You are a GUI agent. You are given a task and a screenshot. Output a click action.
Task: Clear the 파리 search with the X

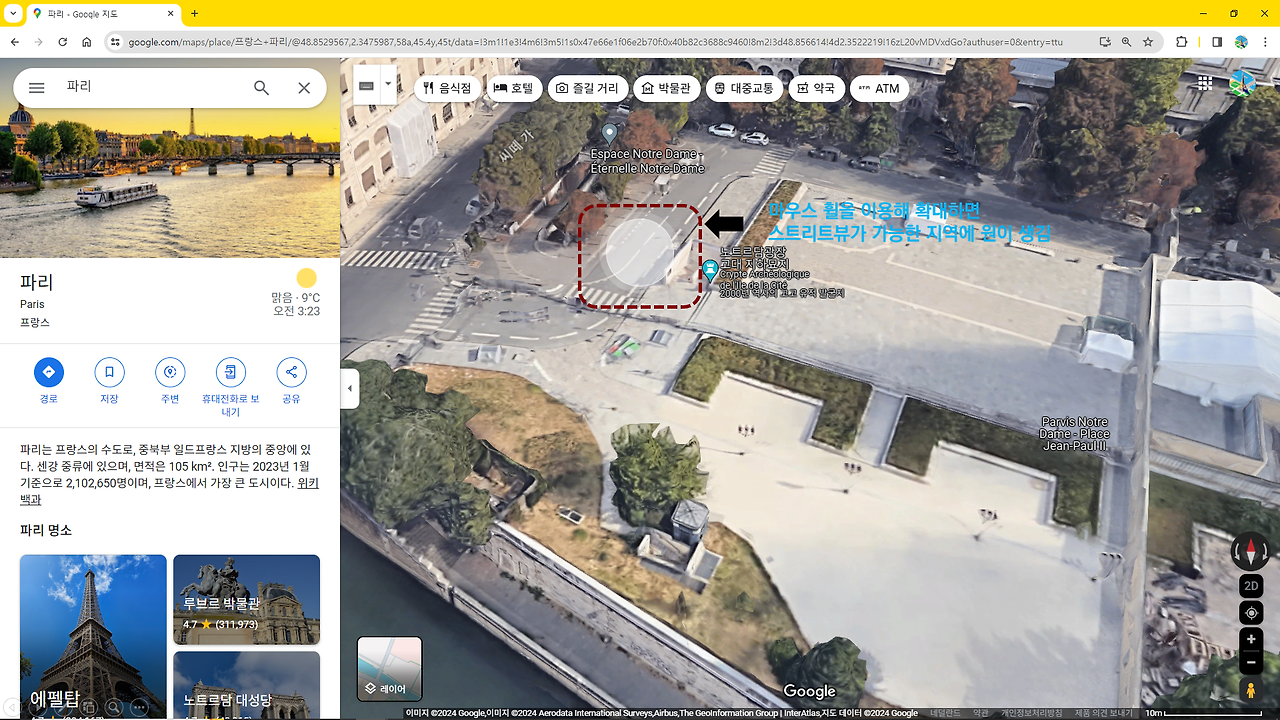point(304,88)
